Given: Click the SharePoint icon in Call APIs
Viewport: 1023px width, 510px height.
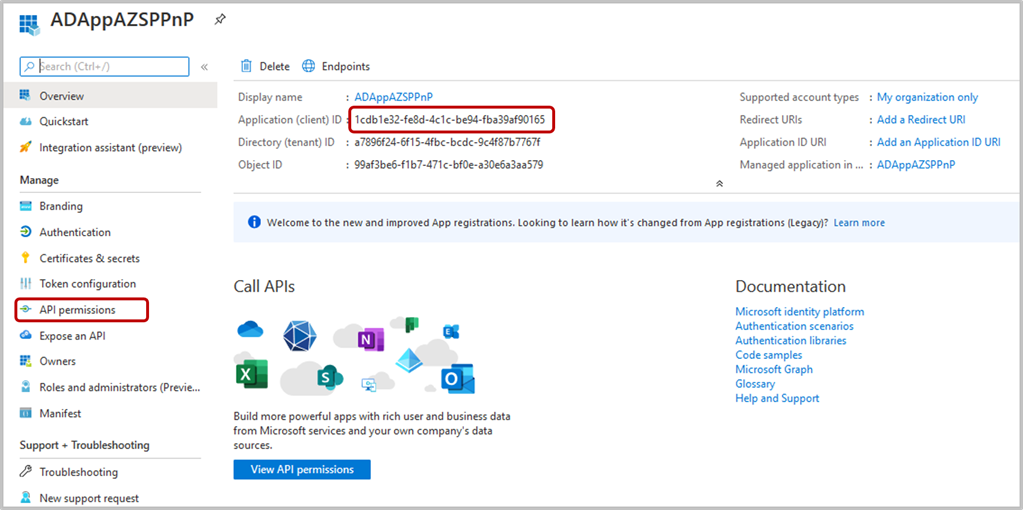Looking at the screenshot, I should point(329,377).
